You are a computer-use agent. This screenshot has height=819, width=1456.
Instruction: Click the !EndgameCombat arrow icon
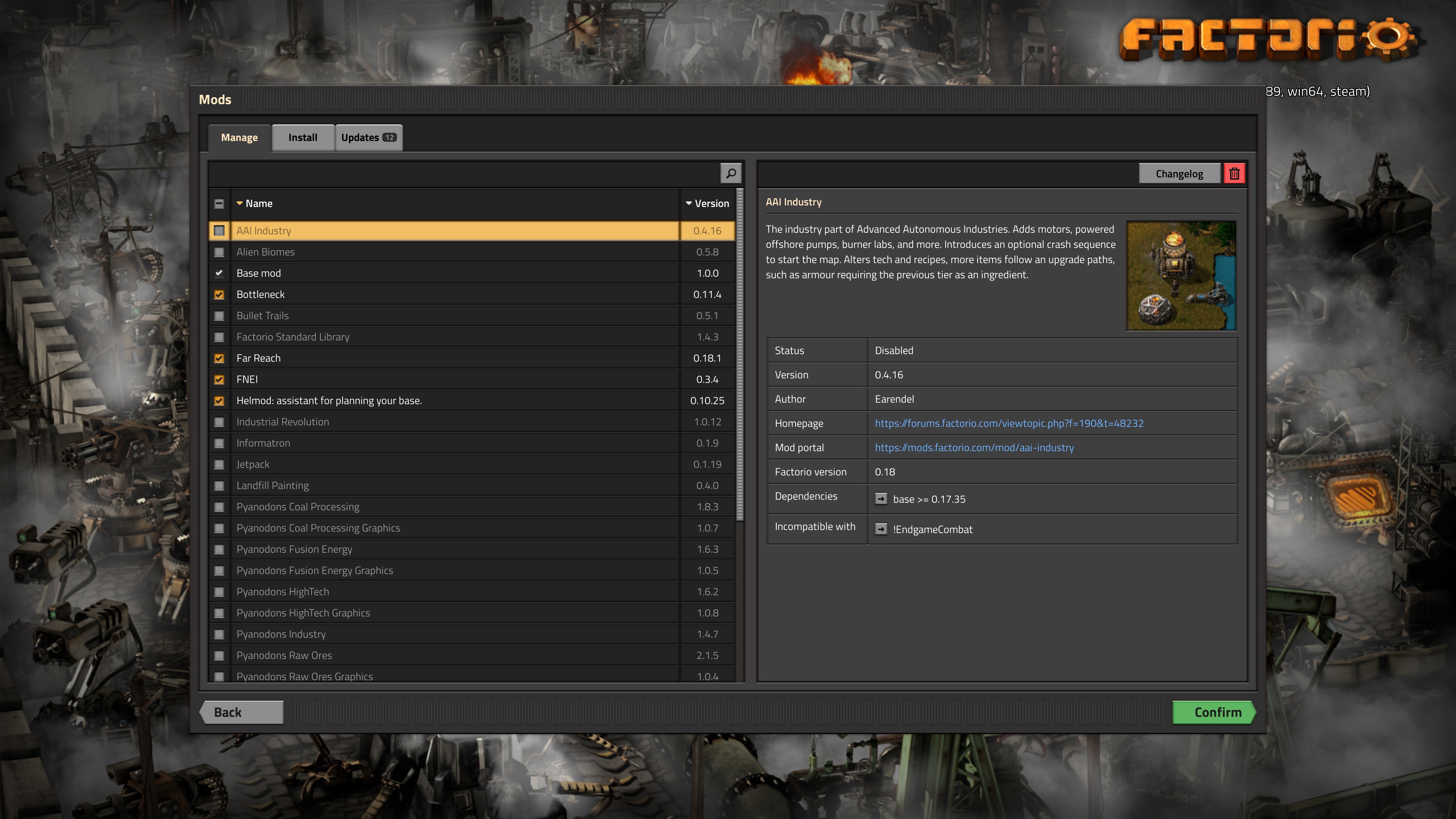(881, 529)
